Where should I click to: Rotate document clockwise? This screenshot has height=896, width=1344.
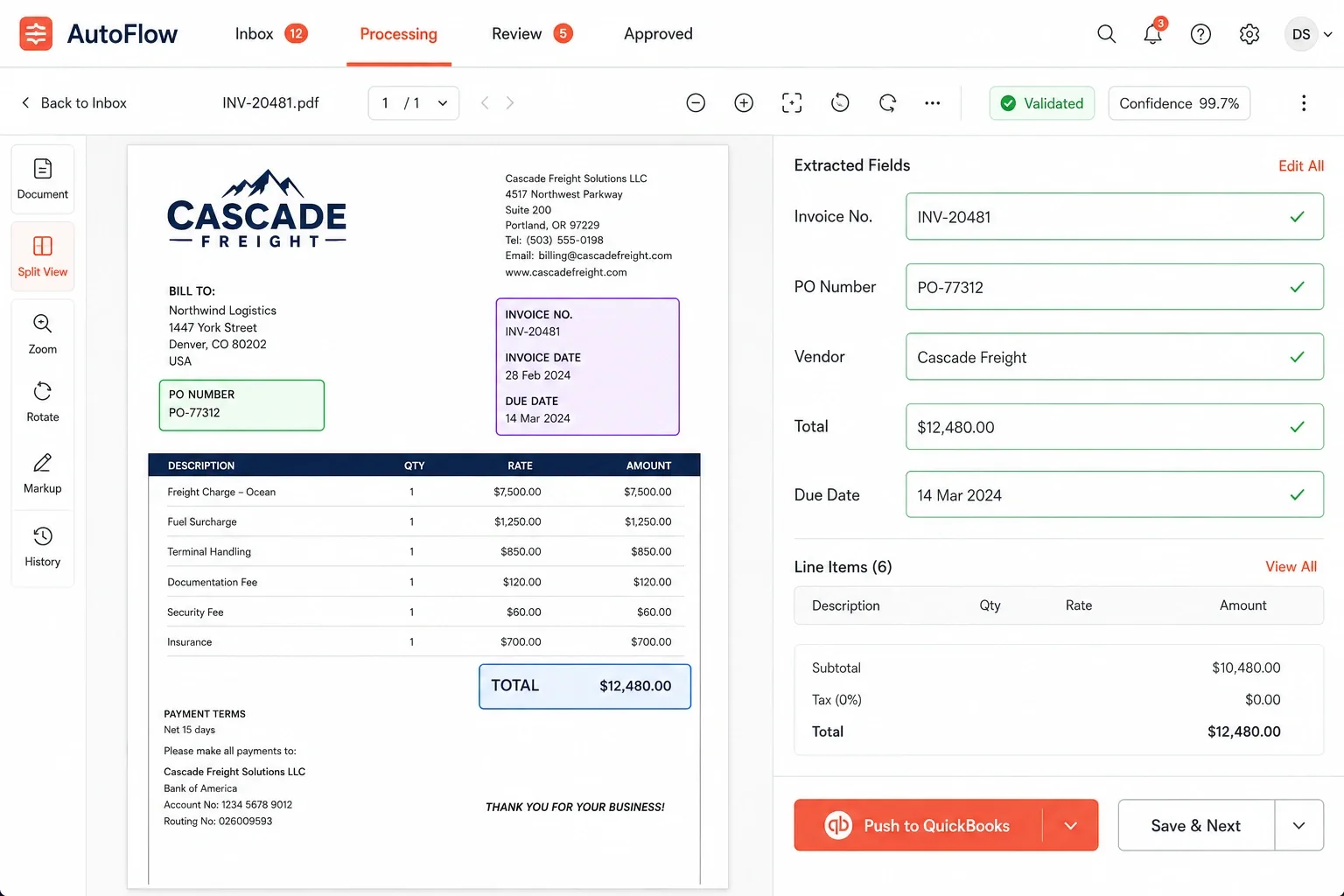[x=887, y=103]
